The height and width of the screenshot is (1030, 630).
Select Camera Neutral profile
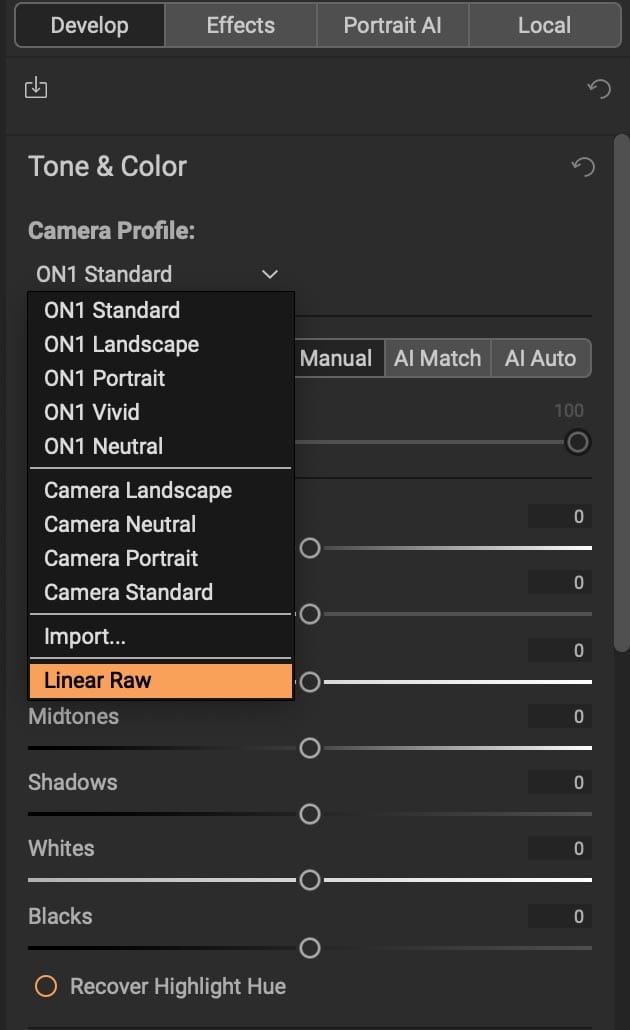click(120, 524)
